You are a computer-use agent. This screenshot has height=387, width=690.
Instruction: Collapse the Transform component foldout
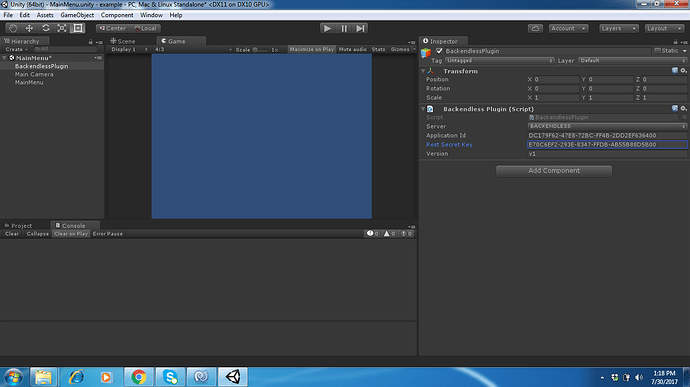[423, 71]
